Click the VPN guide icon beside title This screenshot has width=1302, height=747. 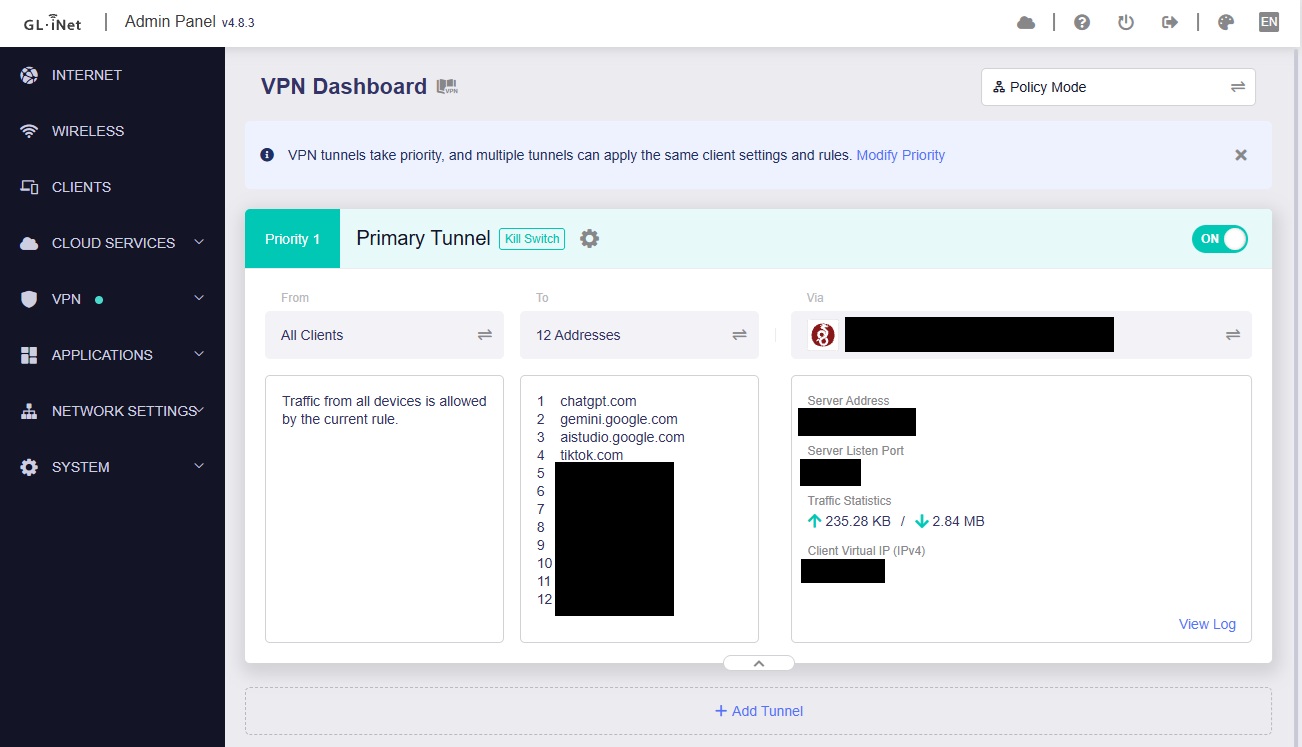point(447,87)
